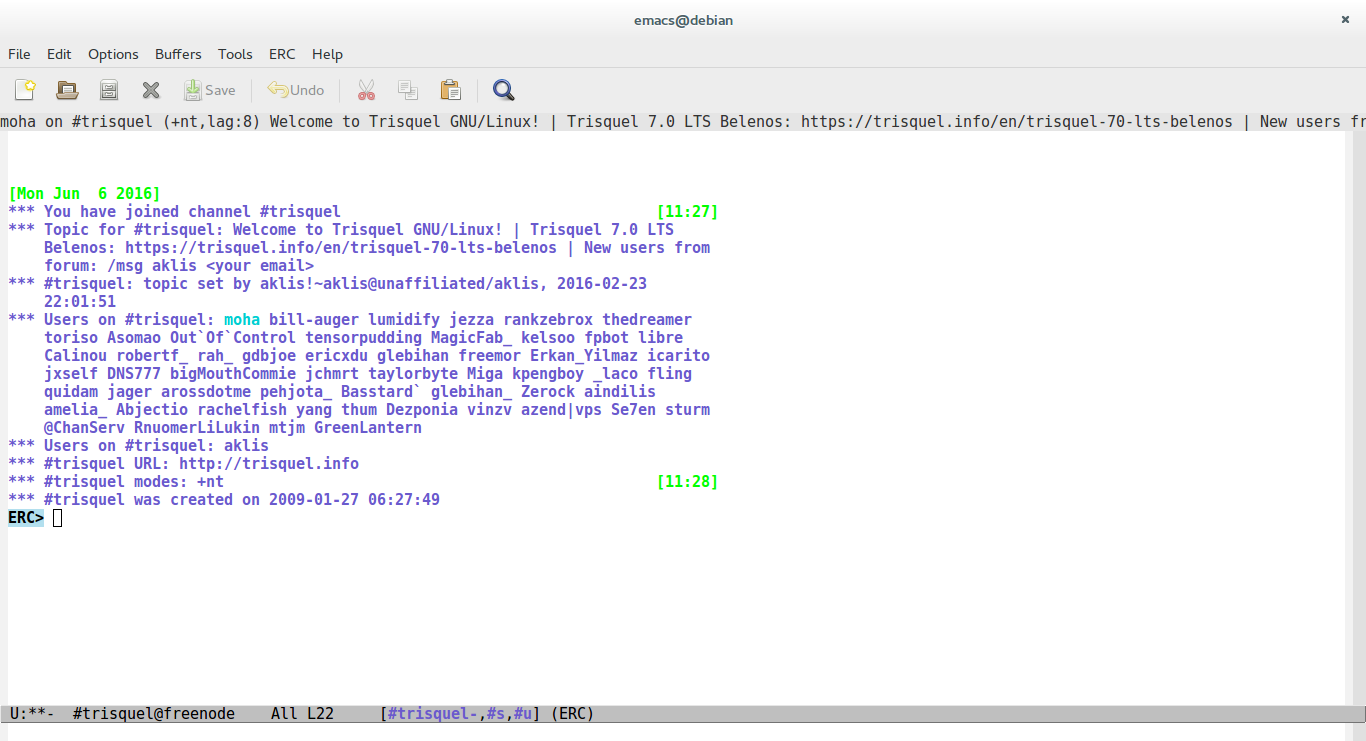Click the #u channel indicator in the mode line
The width and height of the screenshot is (1366, 741).
523,714
